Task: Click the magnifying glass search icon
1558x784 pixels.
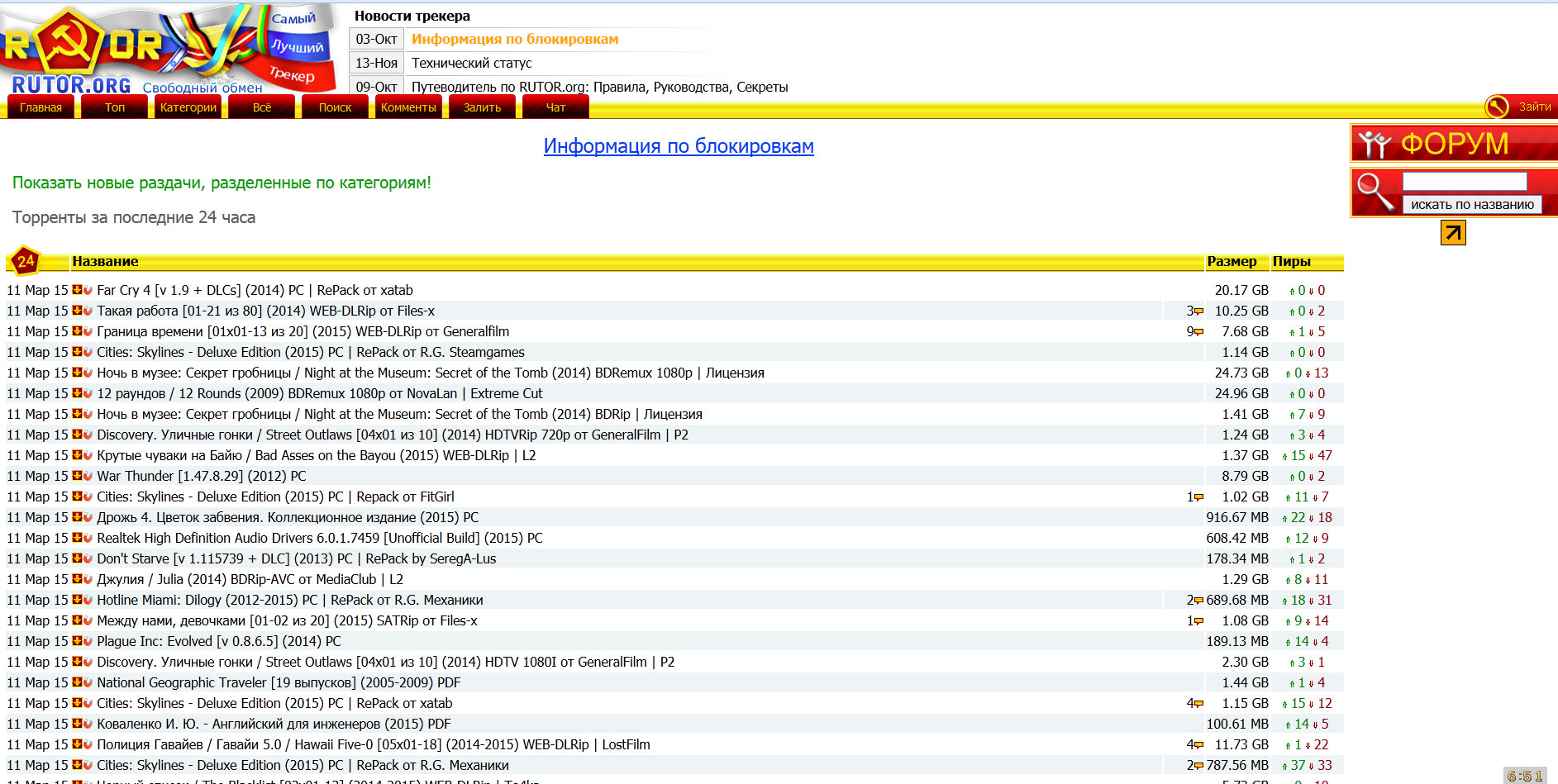Action: pos(1375,192)
